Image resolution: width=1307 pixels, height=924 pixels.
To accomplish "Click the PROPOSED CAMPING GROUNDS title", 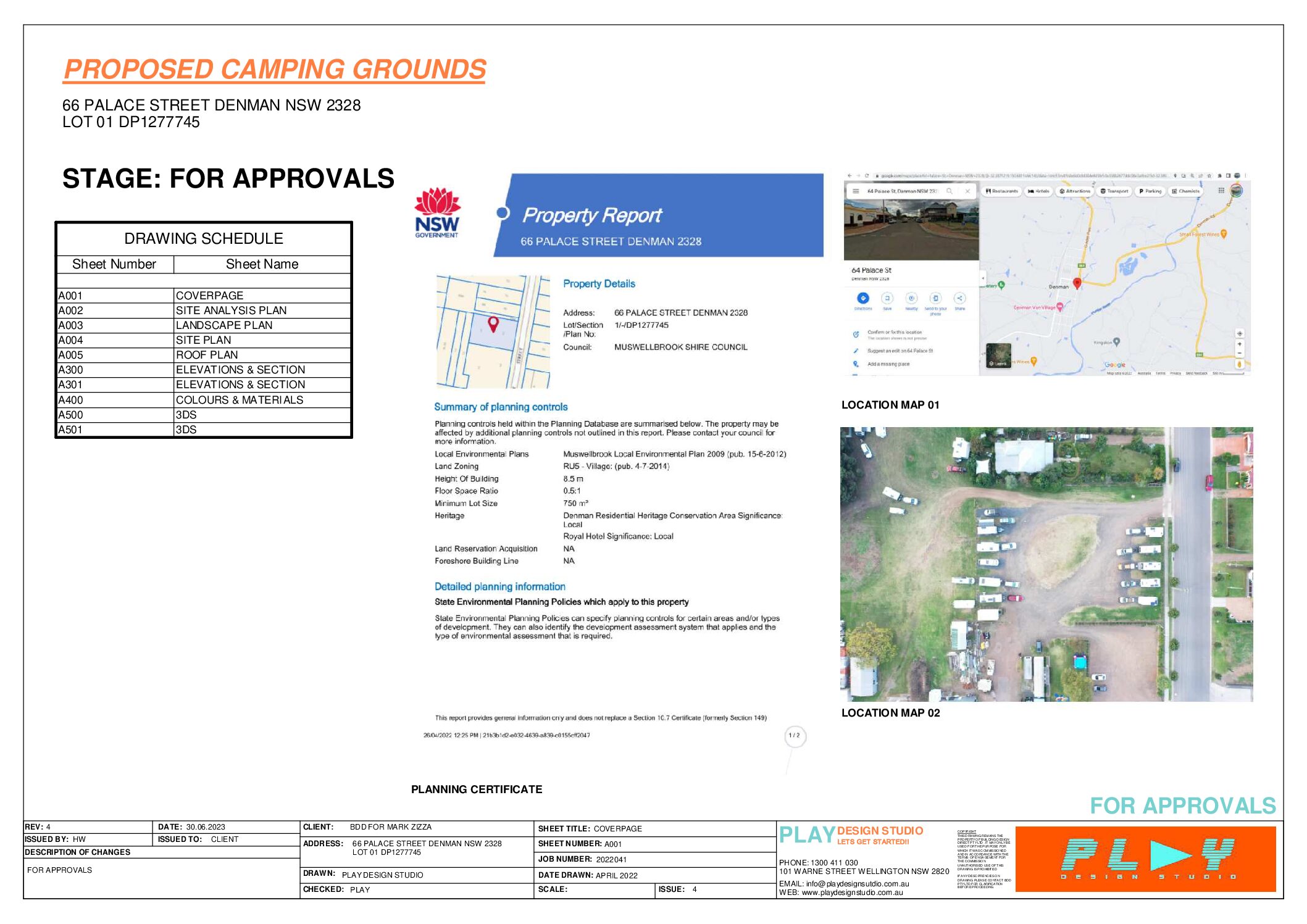I will pos(275,69).
